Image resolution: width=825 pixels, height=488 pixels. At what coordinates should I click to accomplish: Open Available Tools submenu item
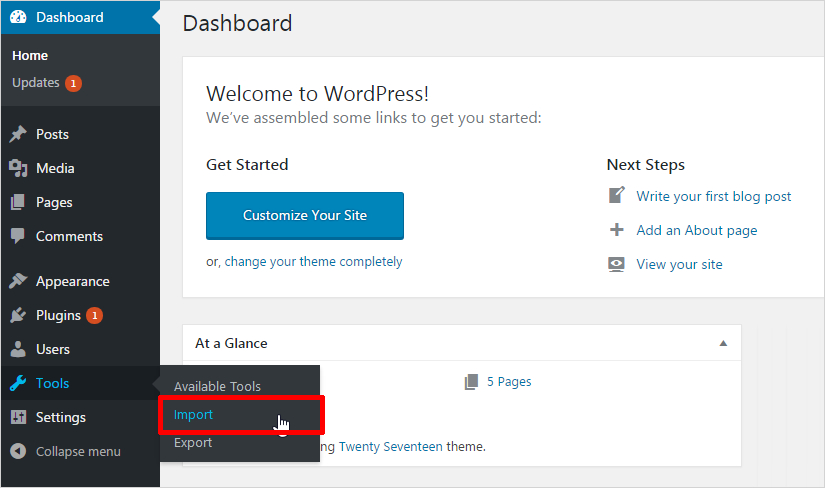[x=217, y=386]
